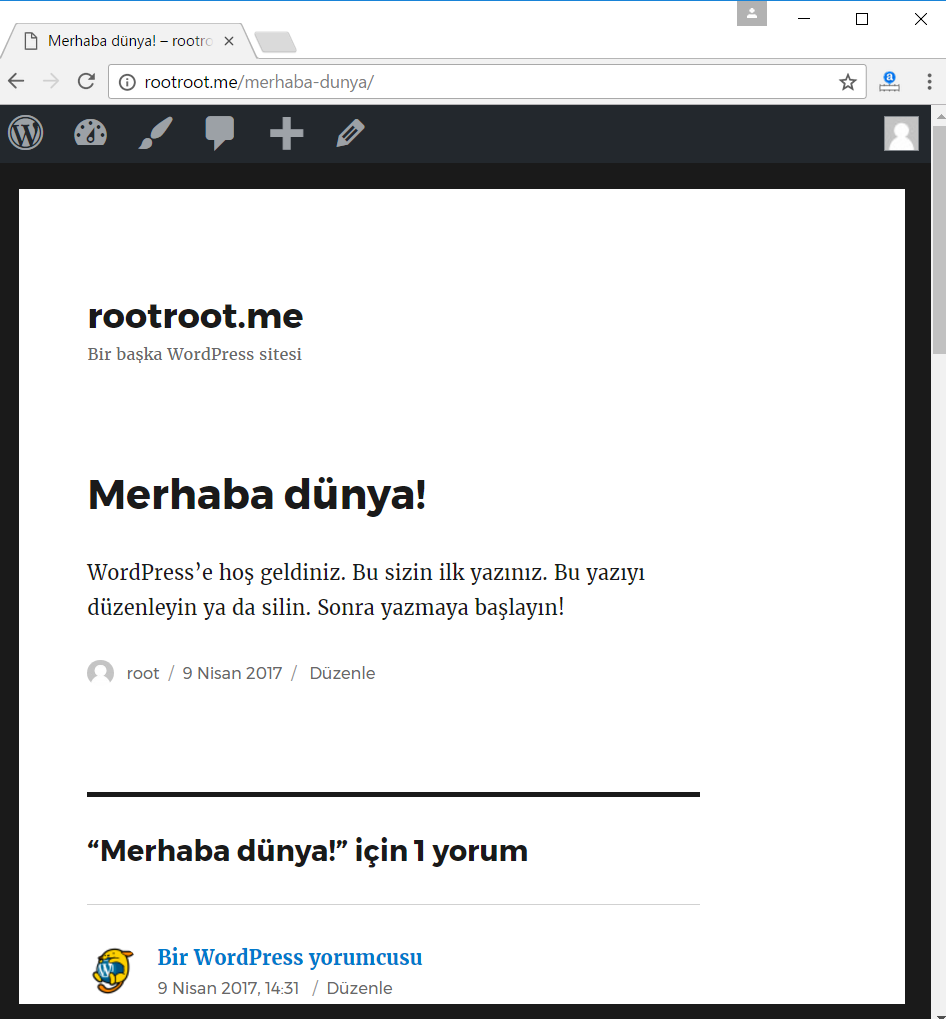Viewport: 946px width, 1019px height.
Task: Bookmark this page with star icon
Action: pos(847,82)
